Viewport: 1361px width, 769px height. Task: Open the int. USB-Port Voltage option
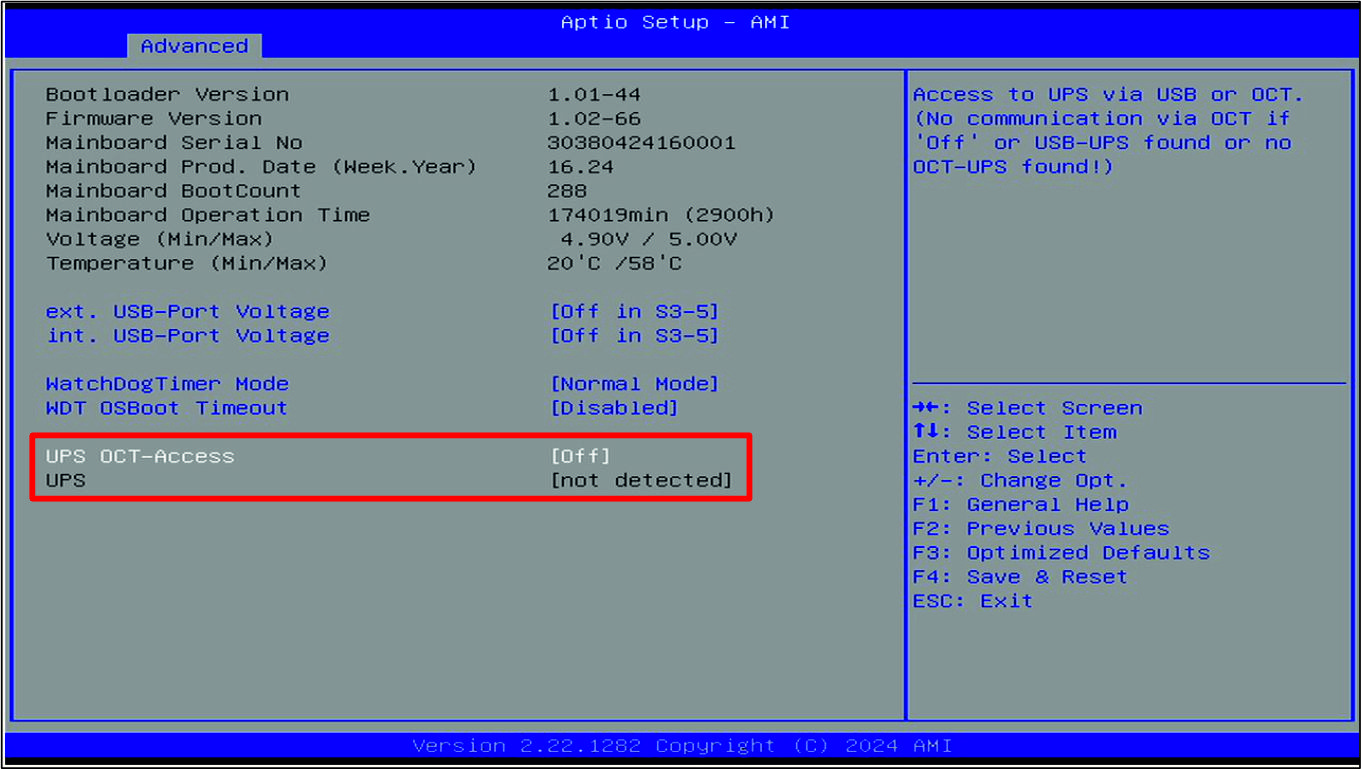pos(187,335)
